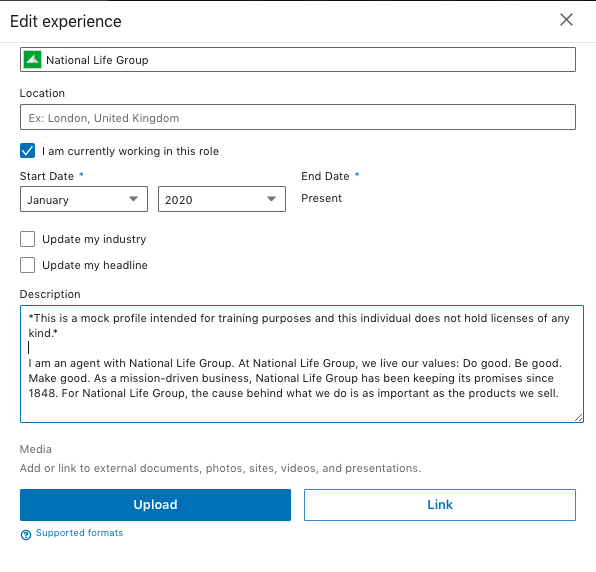Click the Upload media button

point(155,504)
